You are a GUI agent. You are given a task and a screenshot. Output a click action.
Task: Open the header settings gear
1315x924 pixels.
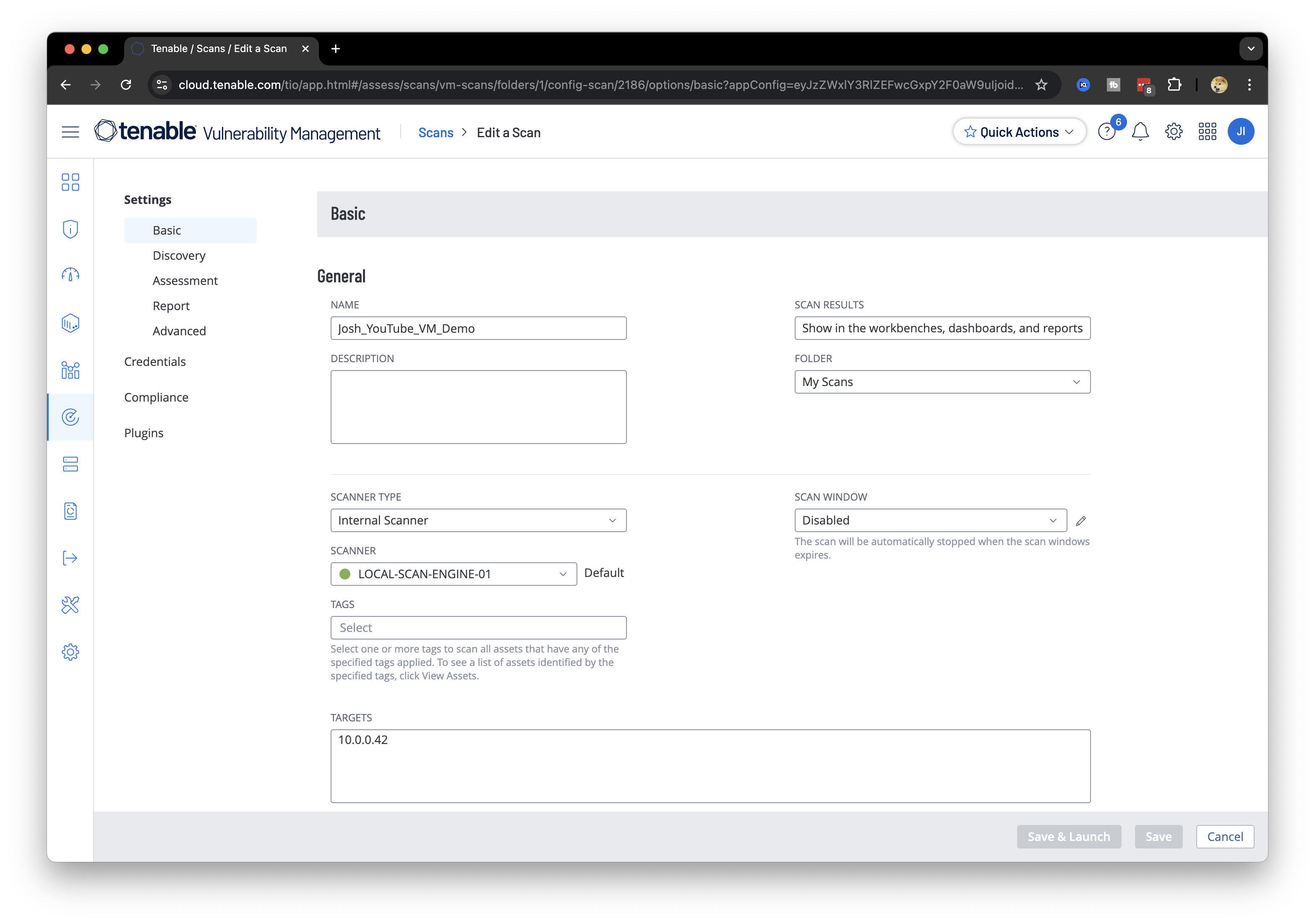pyautogui.click(x=1174, y=132)
